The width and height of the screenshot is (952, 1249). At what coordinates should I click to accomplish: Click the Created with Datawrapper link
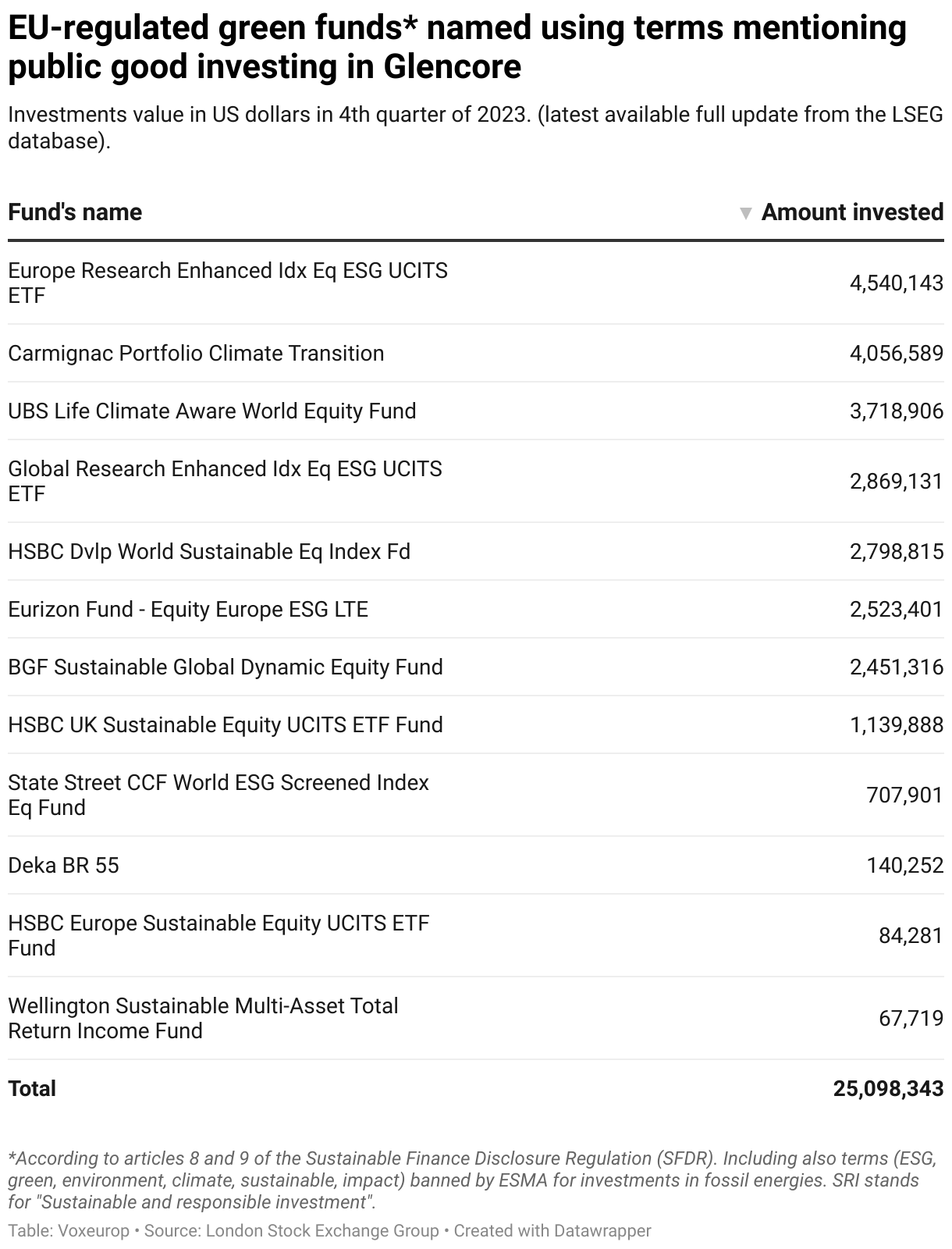pos(552,1231)
